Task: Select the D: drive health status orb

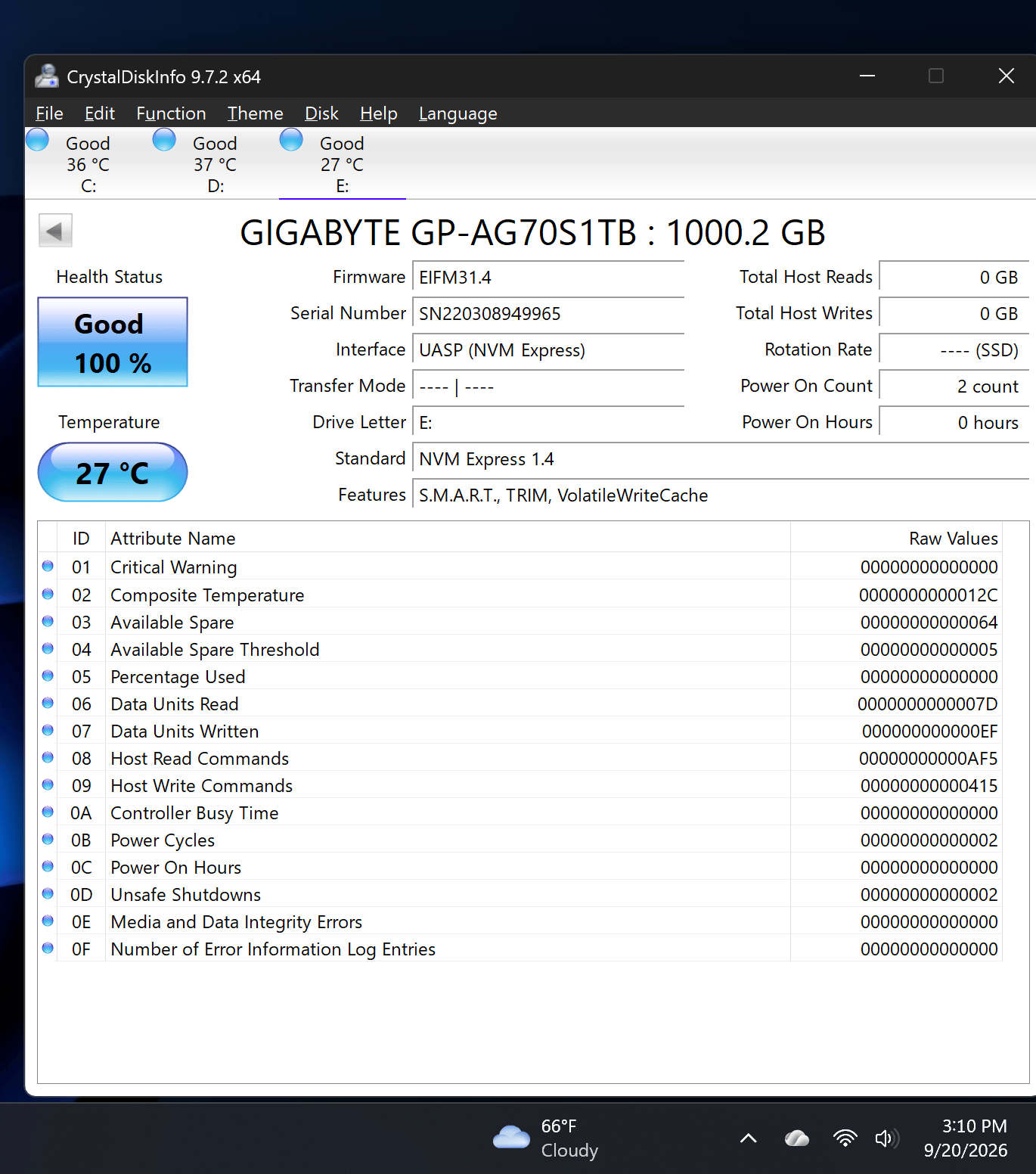Action: coord(164,140)
